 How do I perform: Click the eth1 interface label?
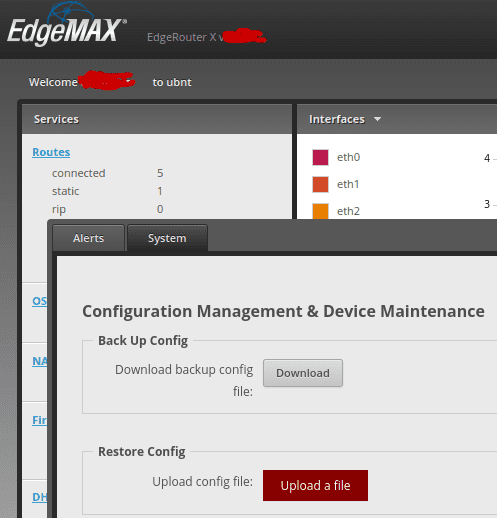point(348,184)
